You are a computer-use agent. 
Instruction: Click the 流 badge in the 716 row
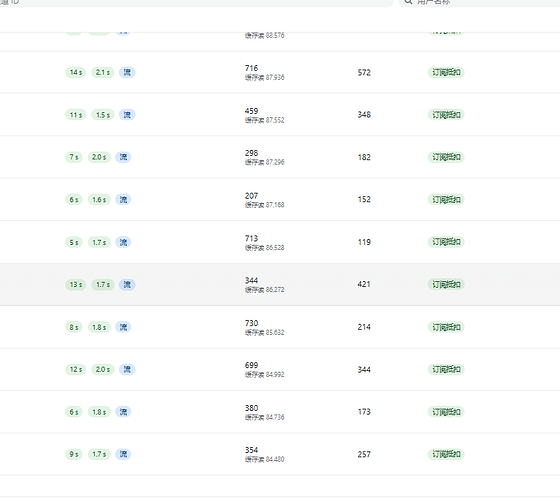[127, 72]
